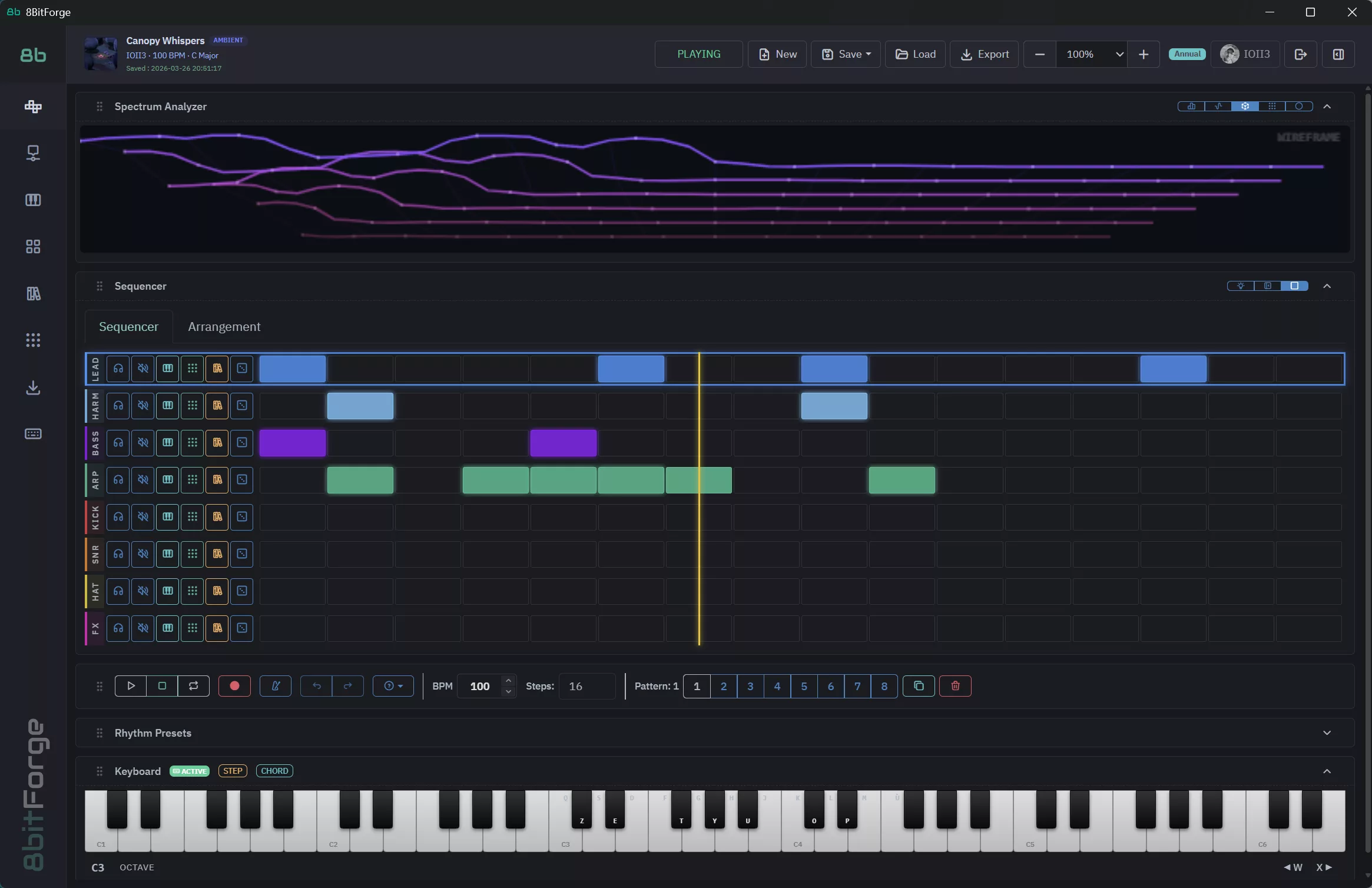Click the download icon in the sidebar
The image size is (1372, 888).
coord(33,387)
